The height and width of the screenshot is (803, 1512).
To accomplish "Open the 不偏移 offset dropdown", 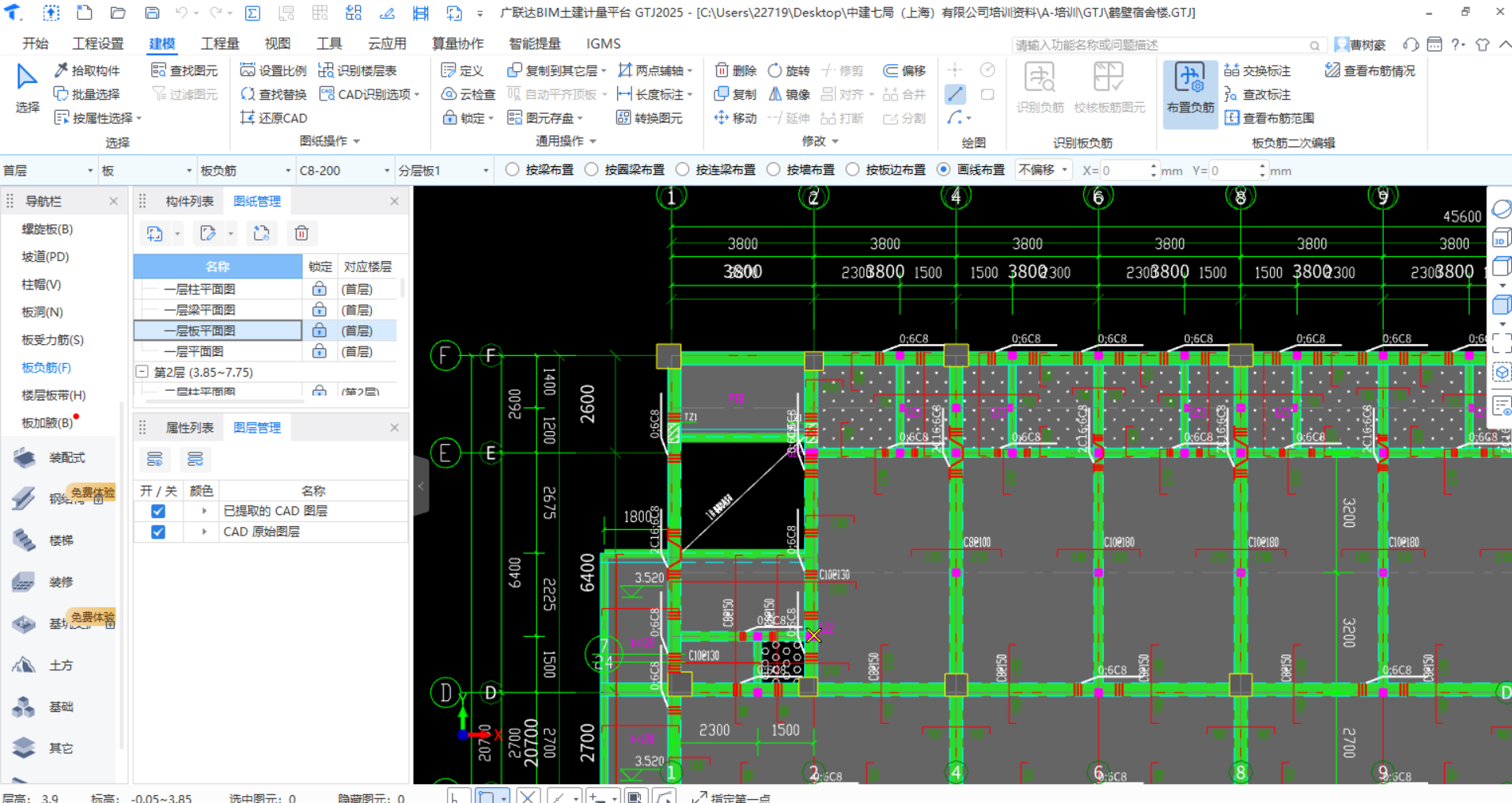I will coord(1043,170).
